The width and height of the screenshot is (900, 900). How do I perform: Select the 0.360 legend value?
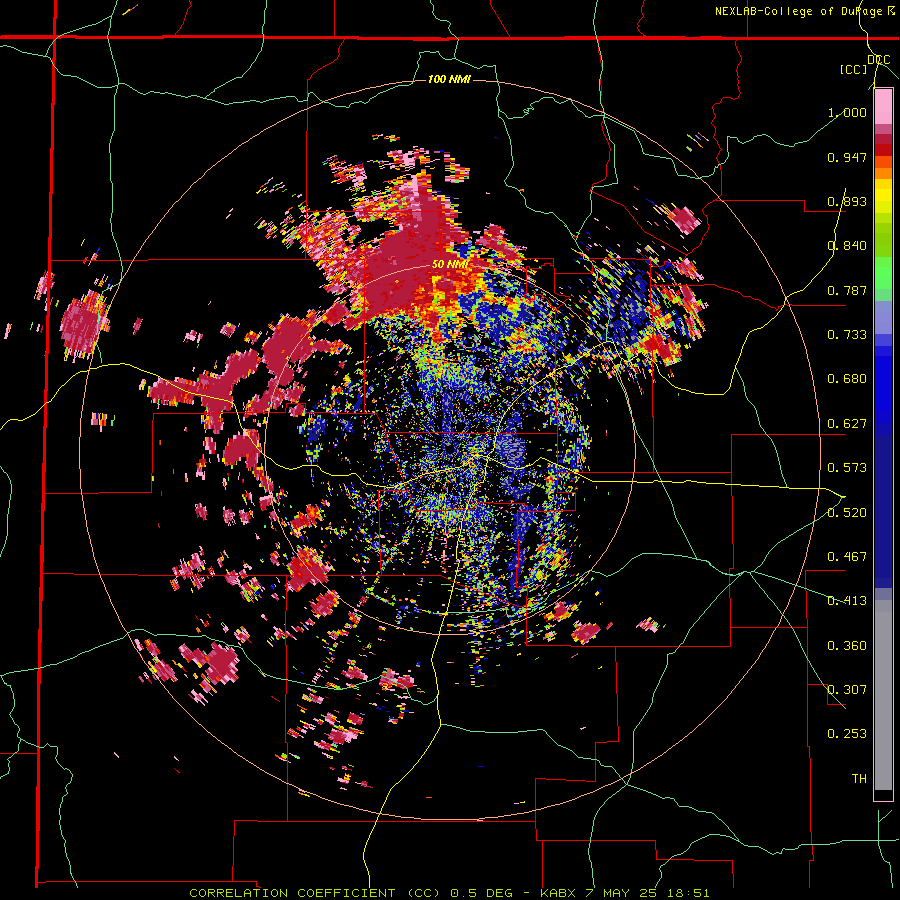pos(847,646)
